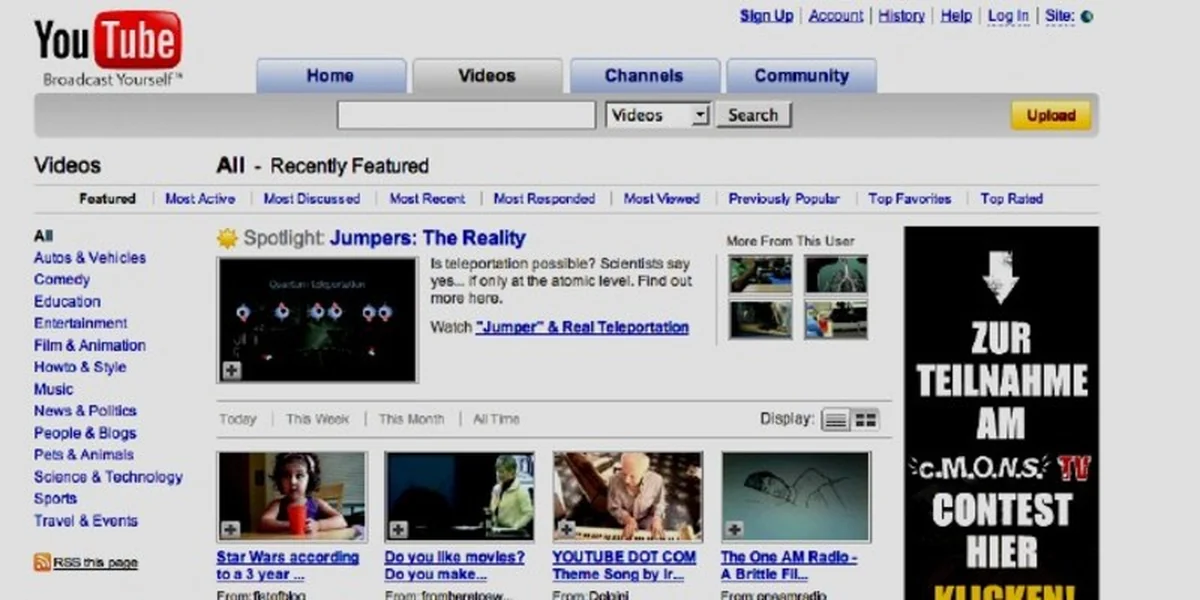Add Spotlight video to queue plus icon
The image size is (1200, 600).
[232, 370]
